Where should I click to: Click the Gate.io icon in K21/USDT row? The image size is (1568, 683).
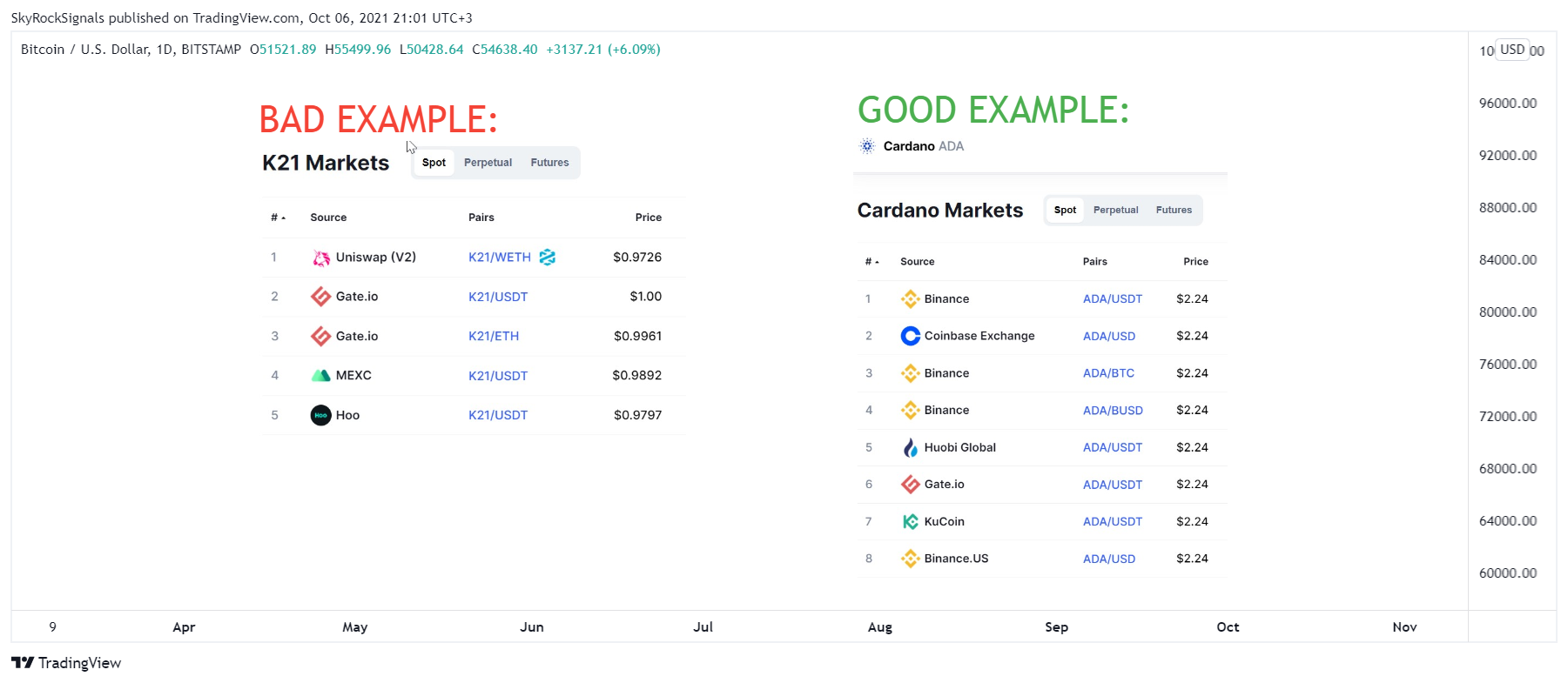321,297
